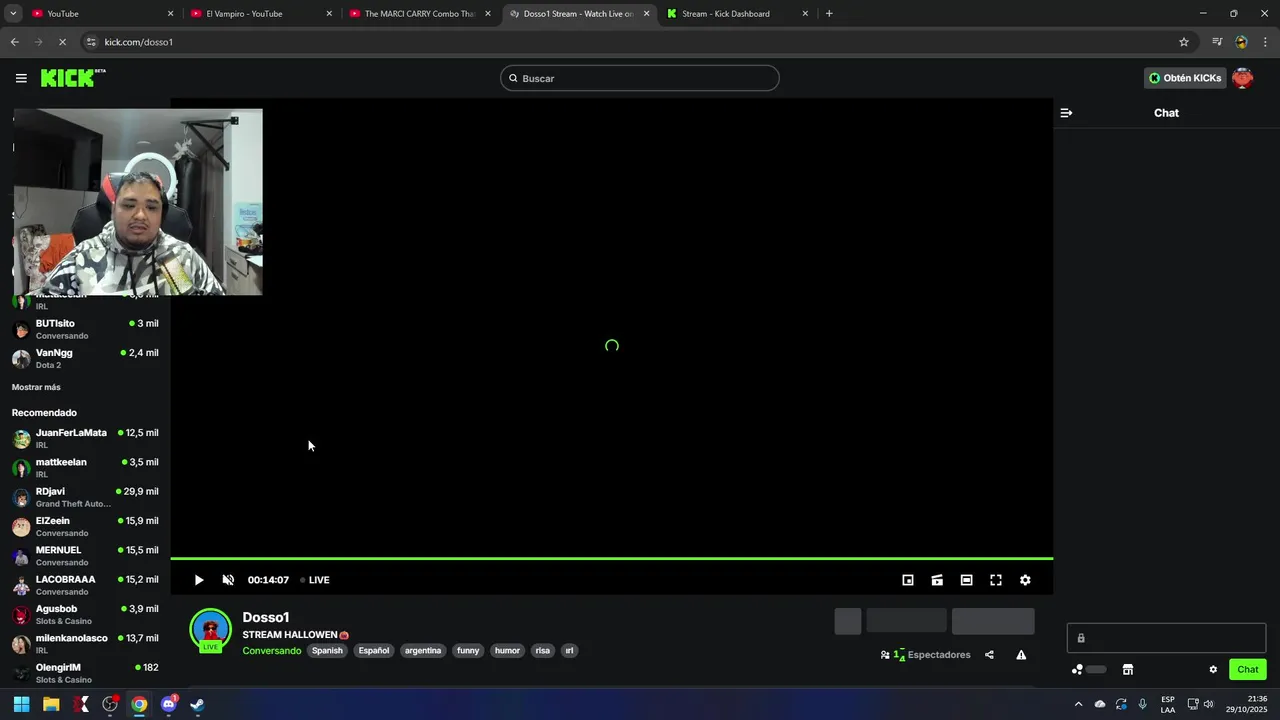1280x720 pixels.
Task: Open player settings gear
Action: pyautogui.click(x=1025, y=580)
